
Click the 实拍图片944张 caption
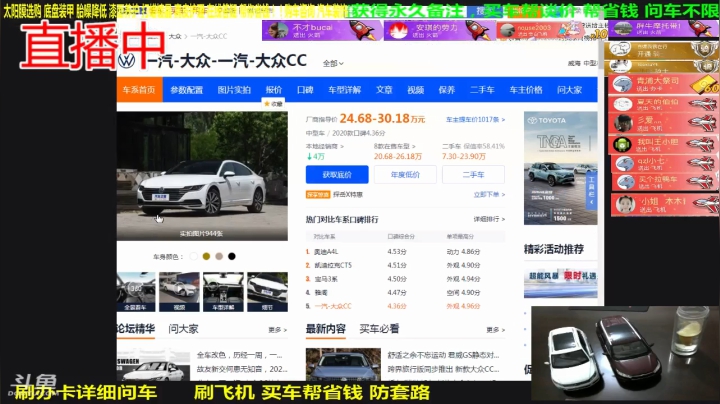tap(201, 234)
